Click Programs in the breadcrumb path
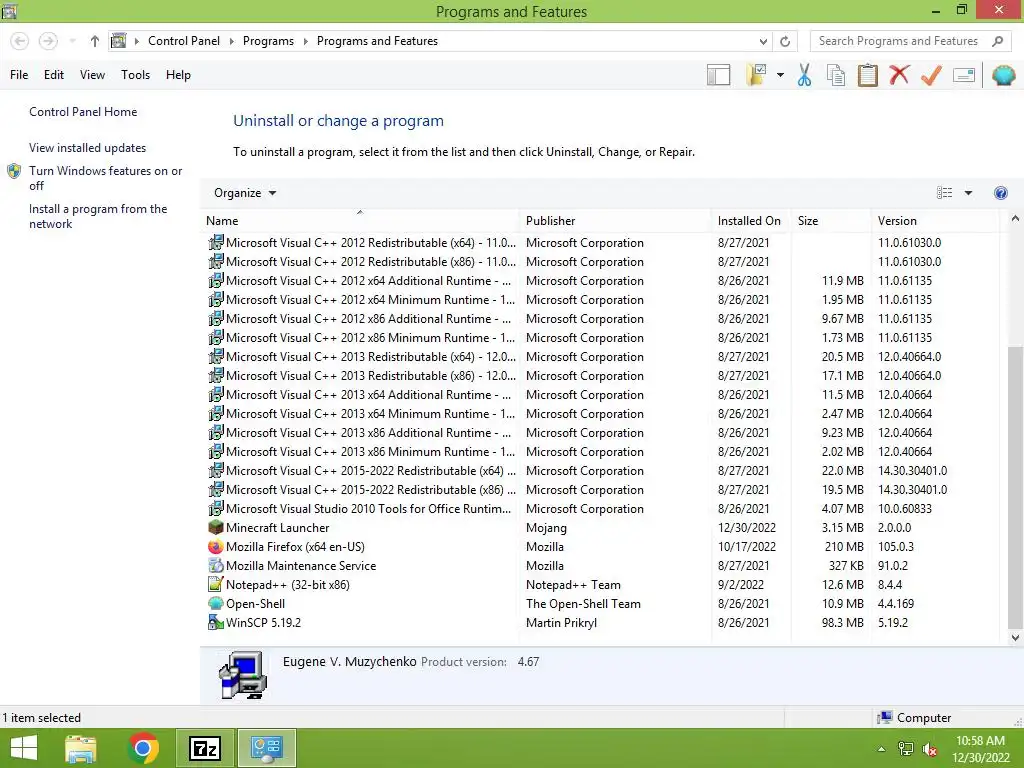Viewport: 1024px width, 768px height. 268,40
